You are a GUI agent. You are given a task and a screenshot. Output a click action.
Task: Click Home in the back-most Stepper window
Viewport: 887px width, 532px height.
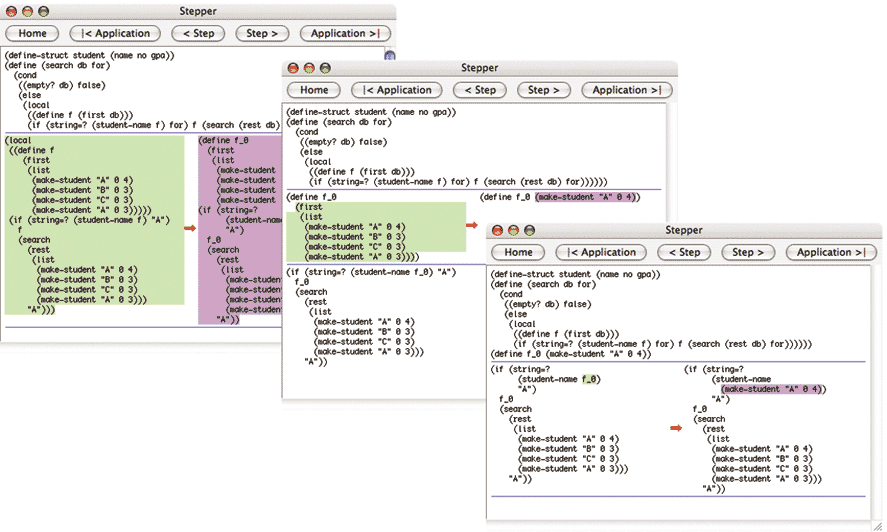pyautogui.click(x=32, y=33)
